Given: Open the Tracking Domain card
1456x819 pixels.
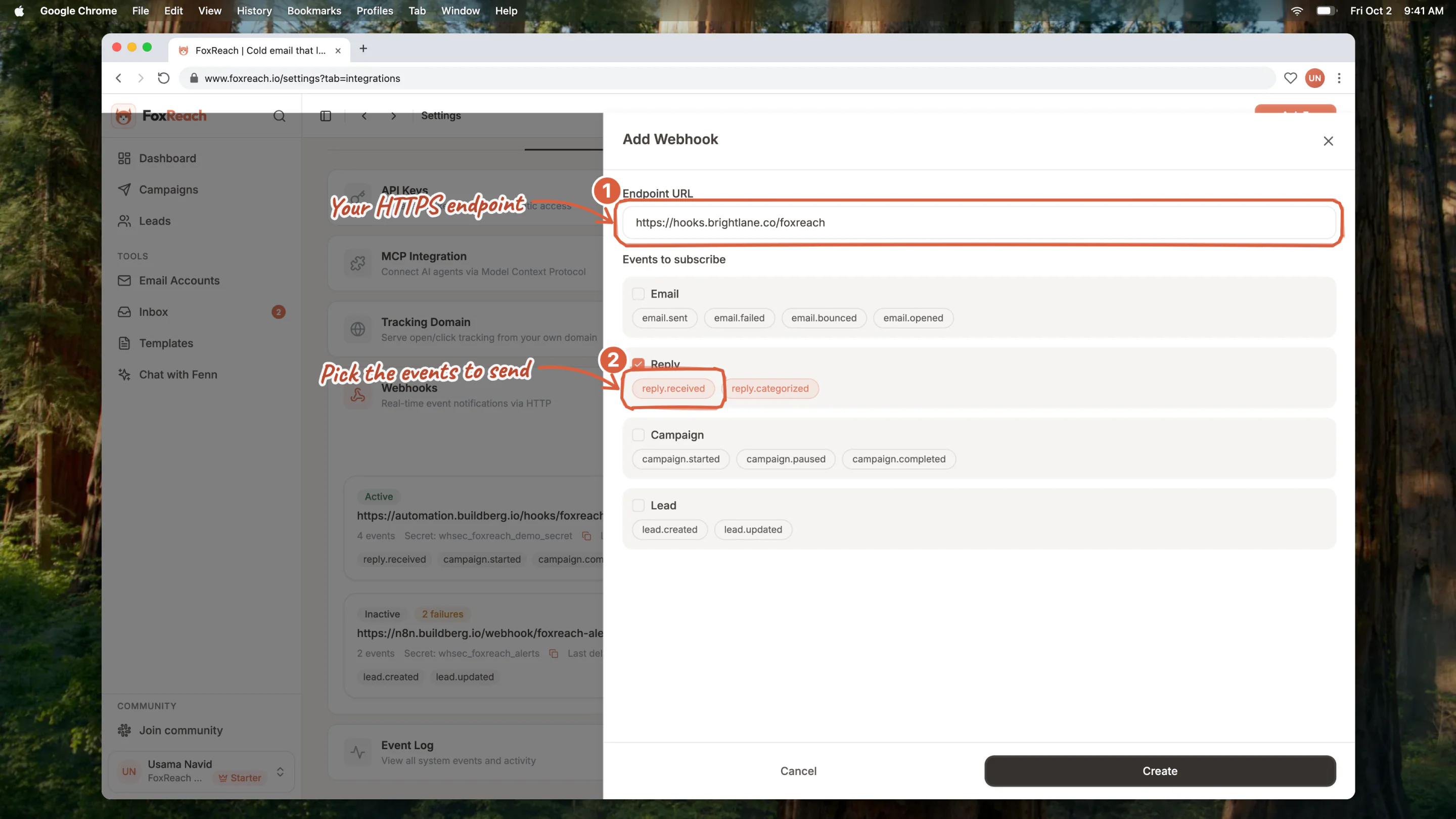Looking at the screenshot, I should (465, 329).
